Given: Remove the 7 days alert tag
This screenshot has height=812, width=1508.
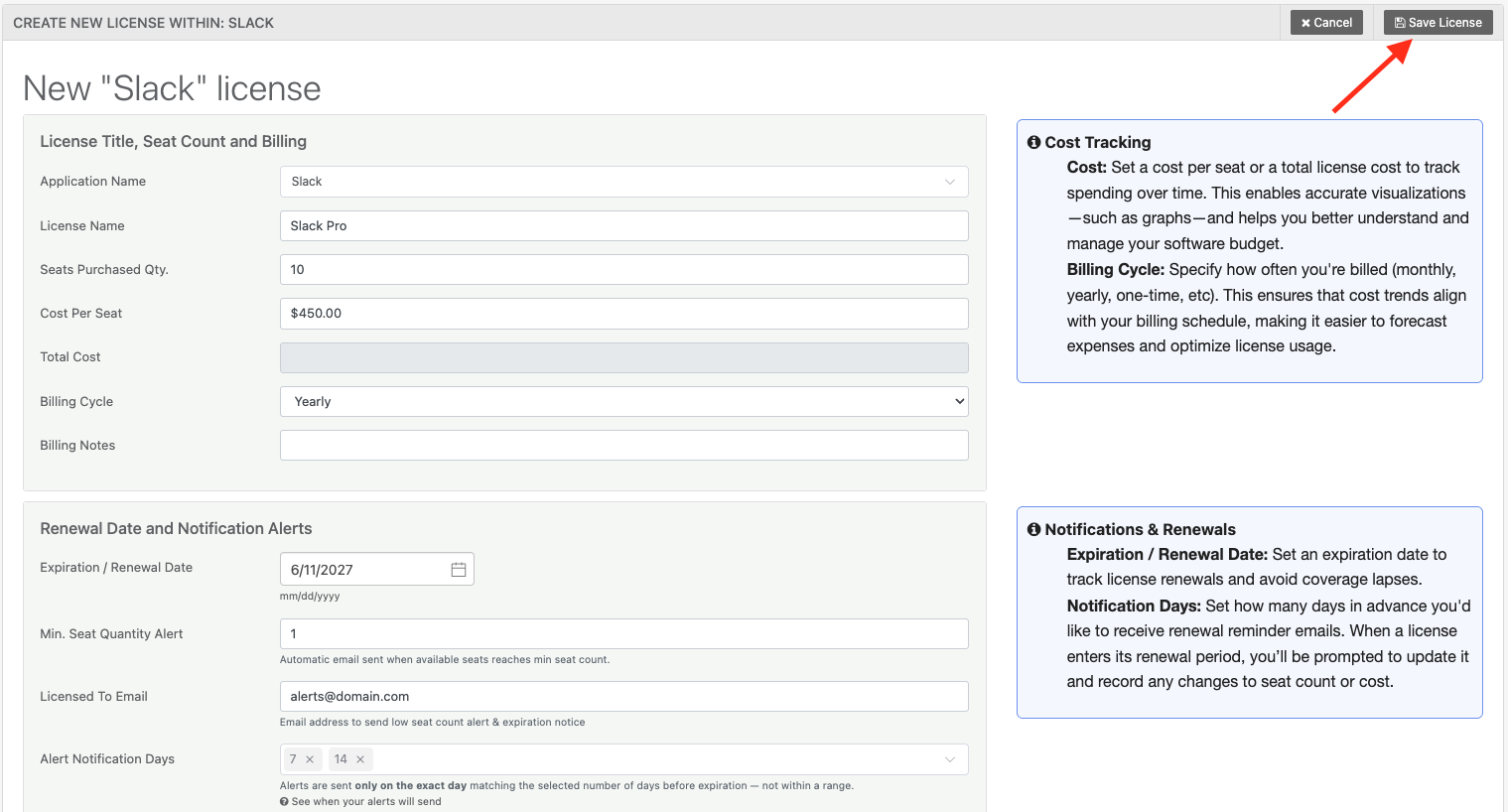Looking at the screenshot, I should 310,759.
